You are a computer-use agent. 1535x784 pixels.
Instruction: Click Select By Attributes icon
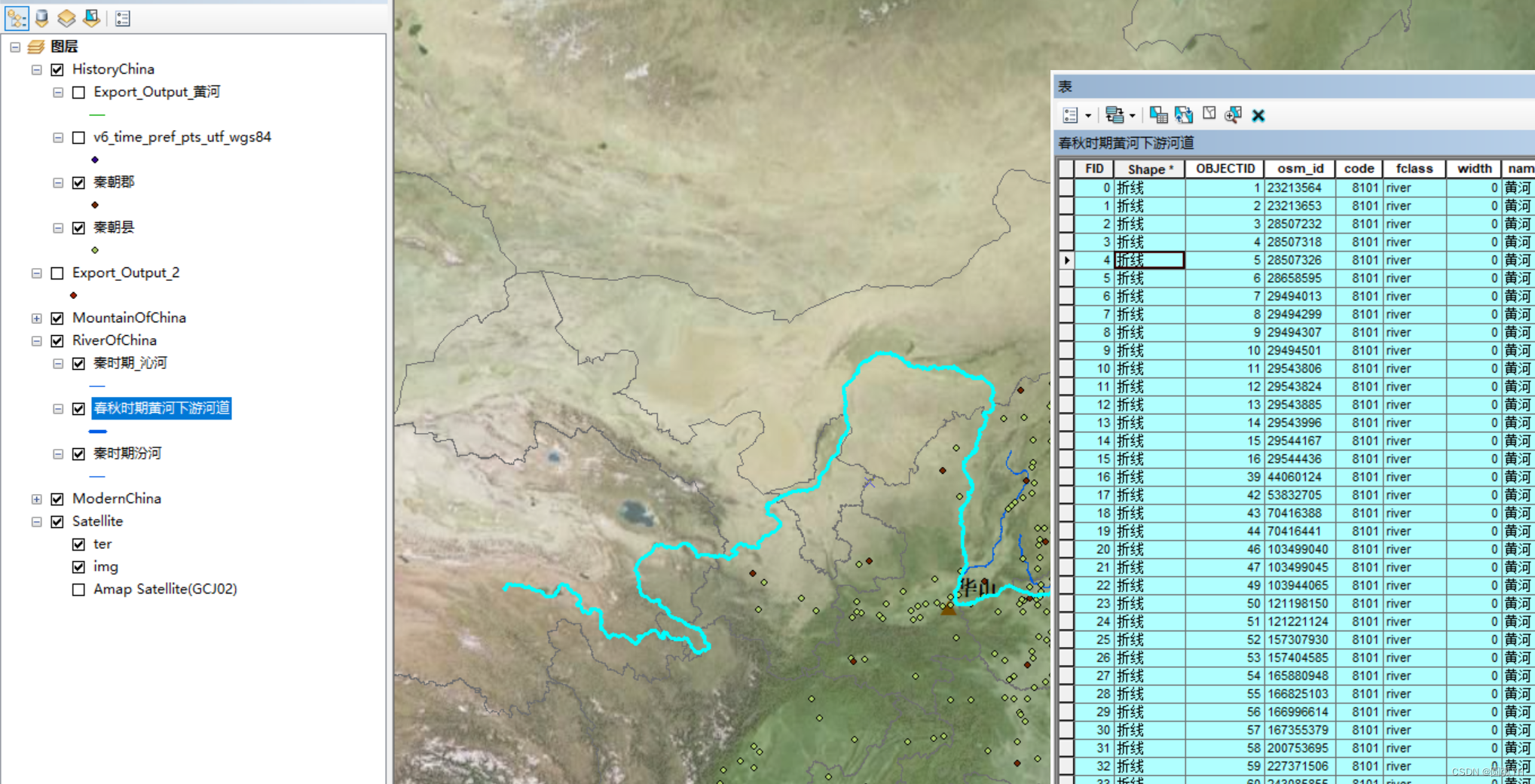tap(1159, 115)
